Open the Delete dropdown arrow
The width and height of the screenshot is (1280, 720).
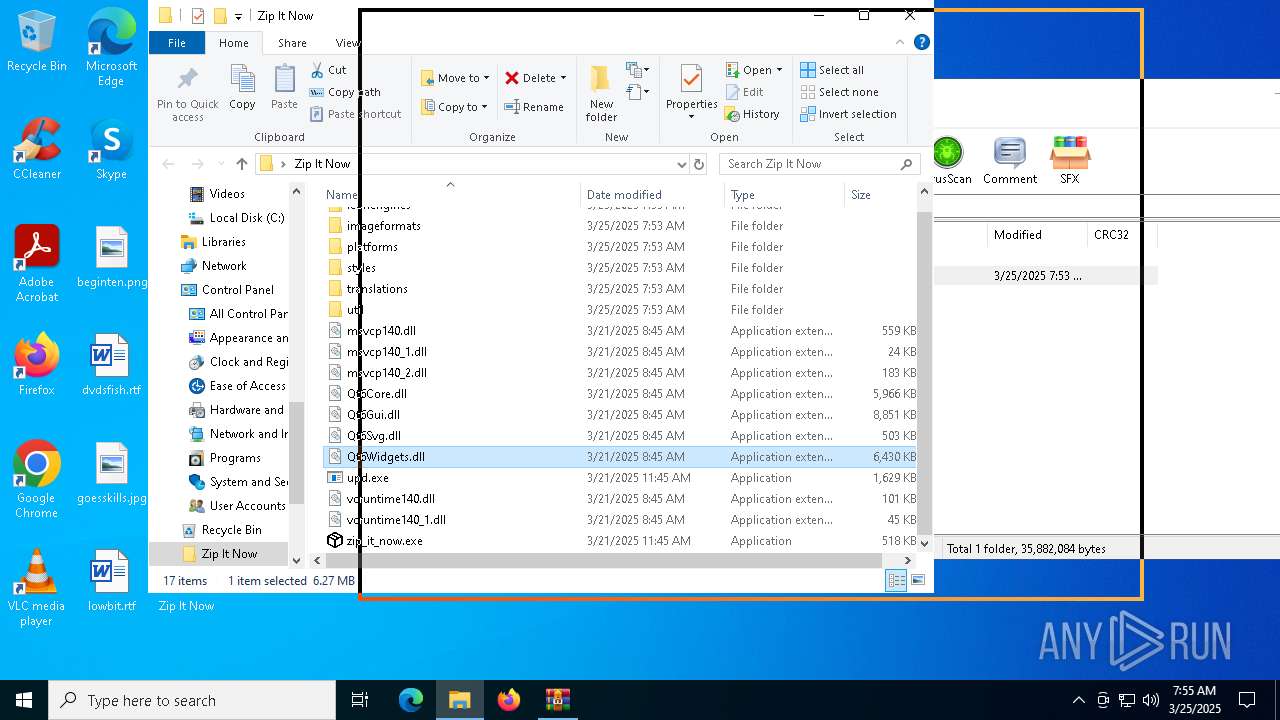click(563, 78)
